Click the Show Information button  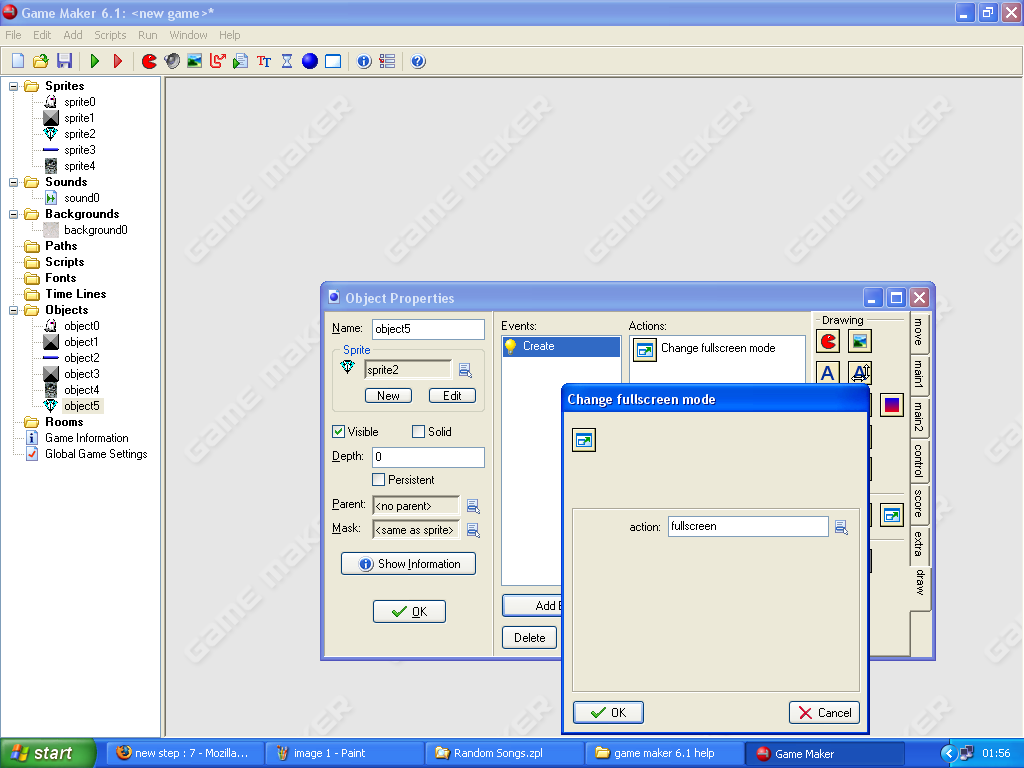(x=408, y=564)
